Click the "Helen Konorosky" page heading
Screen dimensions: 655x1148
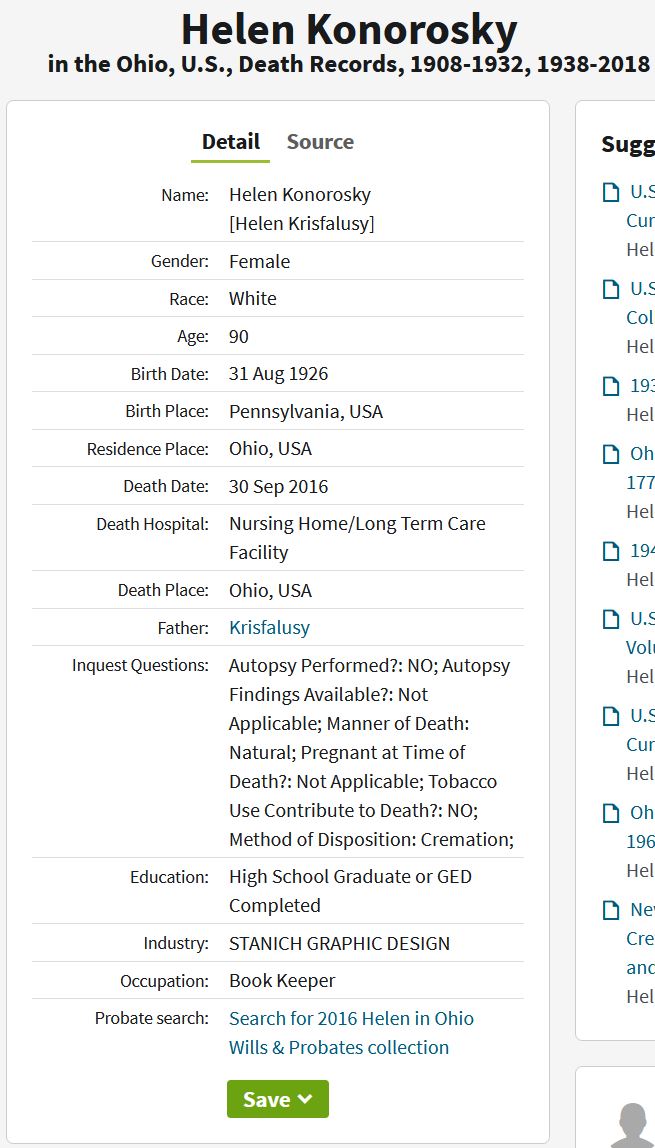pyautogui.click(x=349, y=31)
